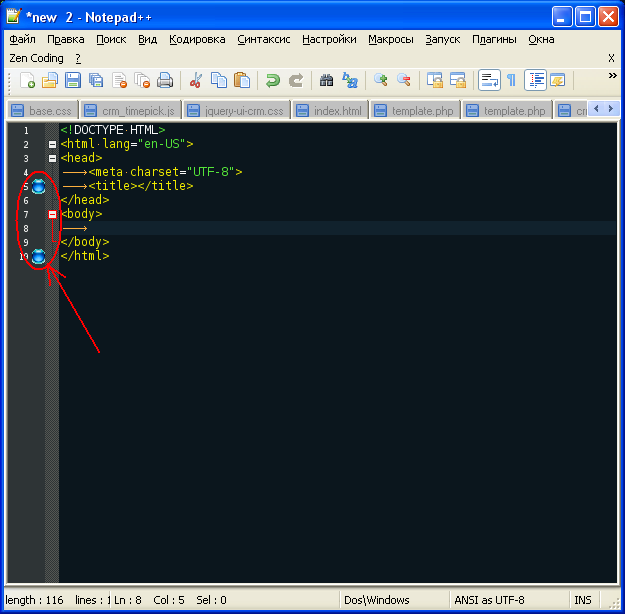Click the New file toolbar icon
Screen dimensions: 625x614
(26, 81)
